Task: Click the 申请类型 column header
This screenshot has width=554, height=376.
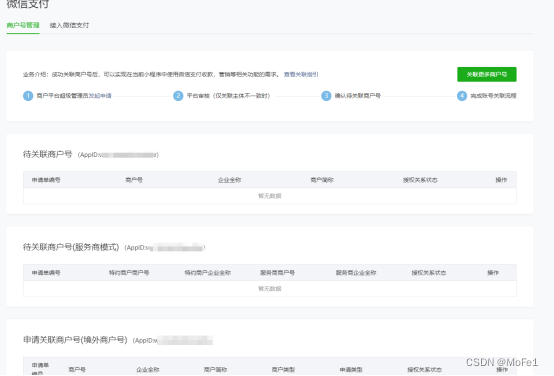Action: pos(351,370)
